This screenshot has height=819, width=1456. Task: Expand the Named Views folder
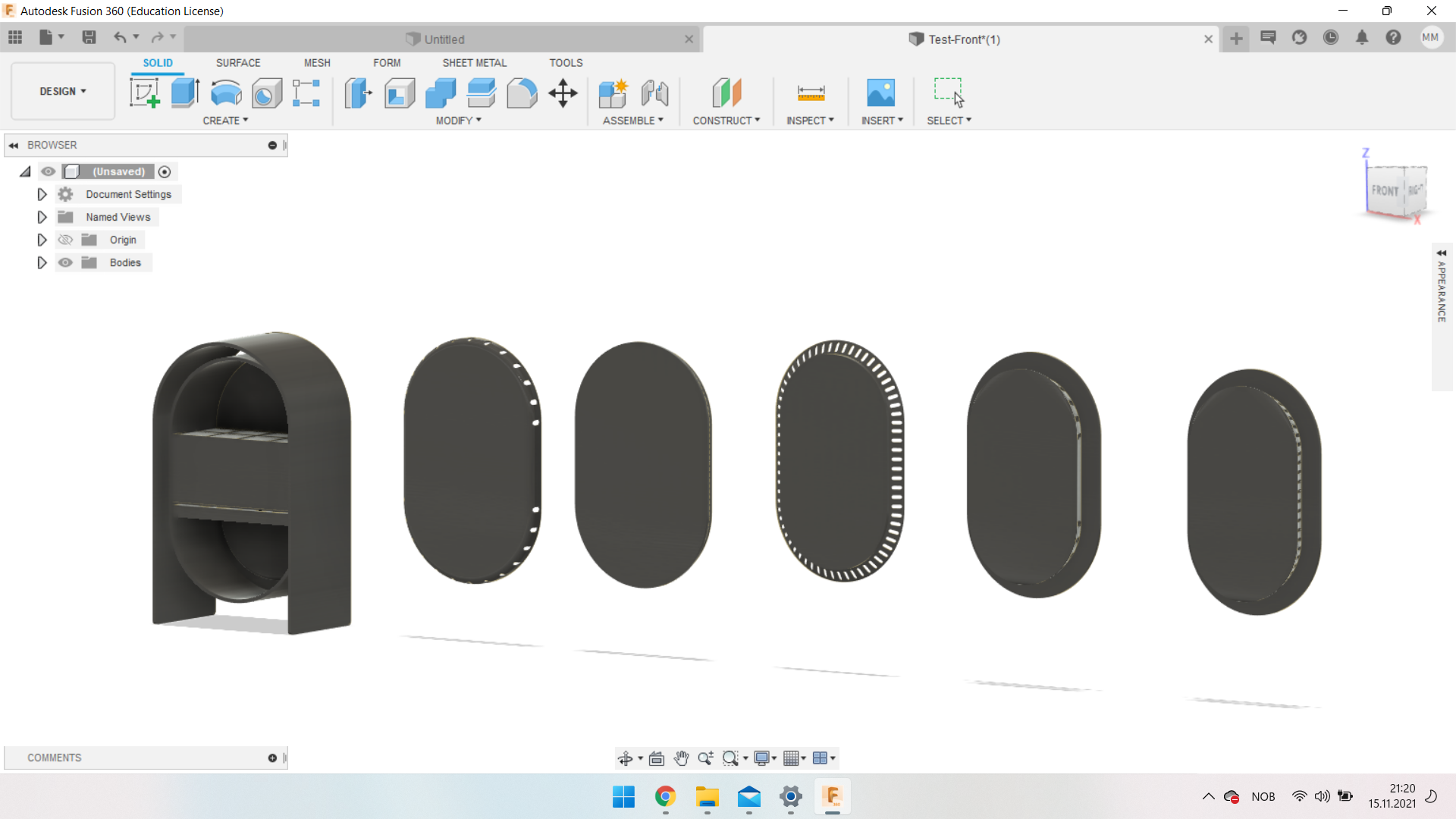42,217
